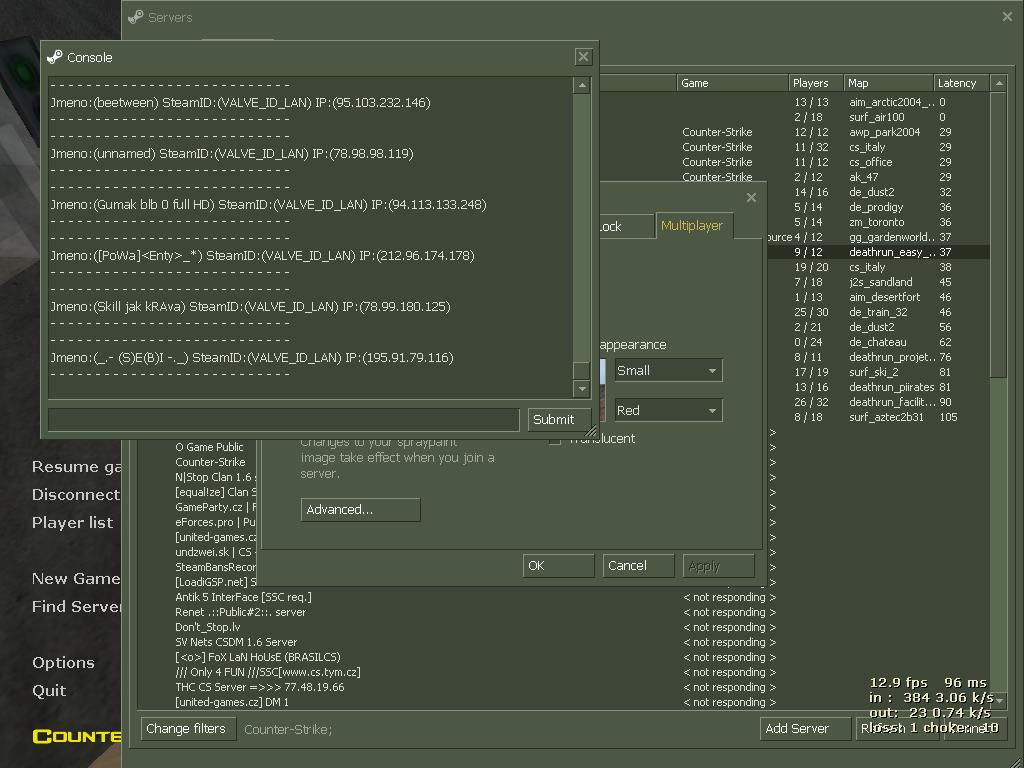Toggle the Translucent checkbox

555,440
